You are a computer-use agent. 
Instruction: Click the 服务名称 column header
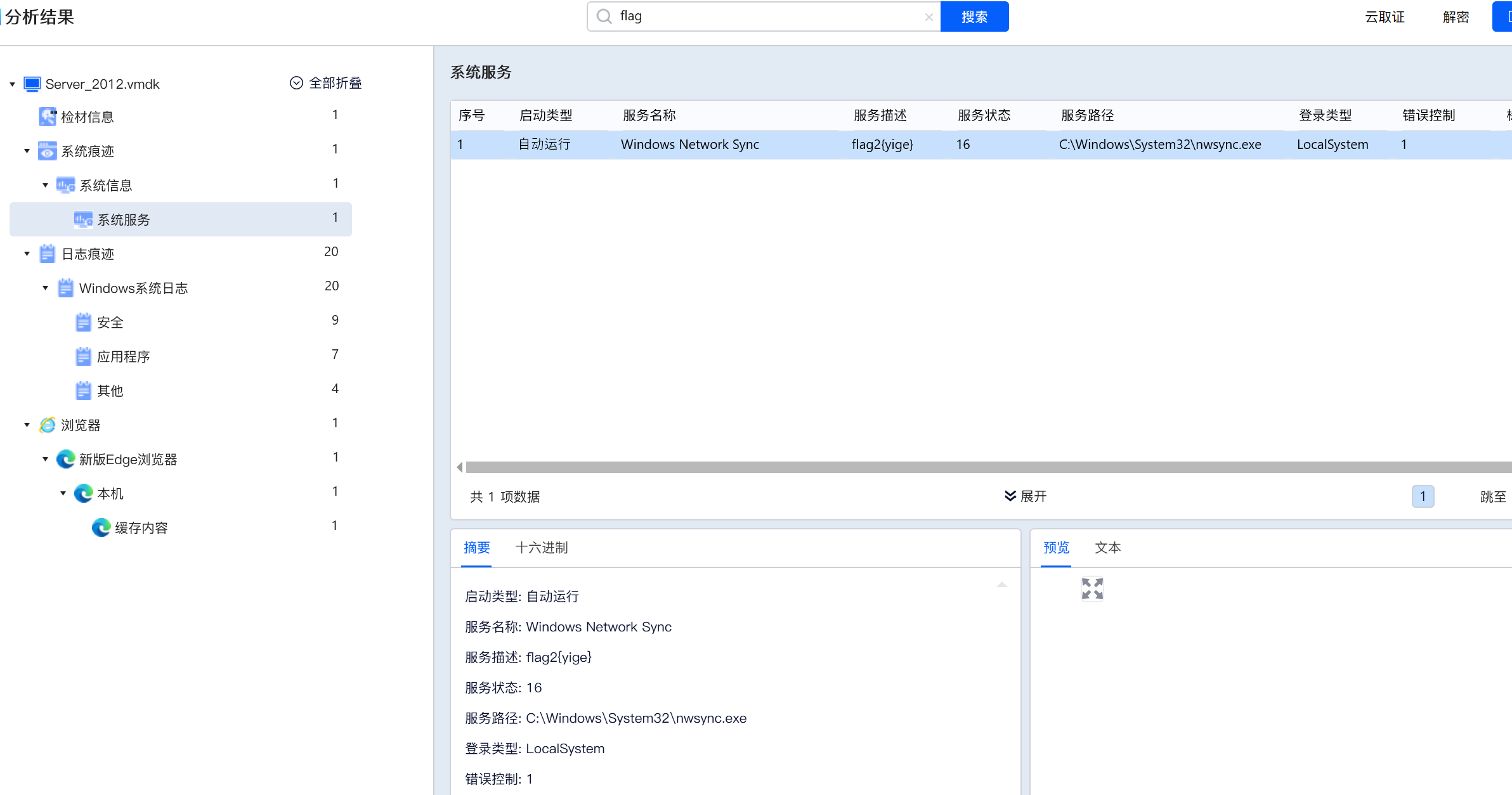(649, 115)
